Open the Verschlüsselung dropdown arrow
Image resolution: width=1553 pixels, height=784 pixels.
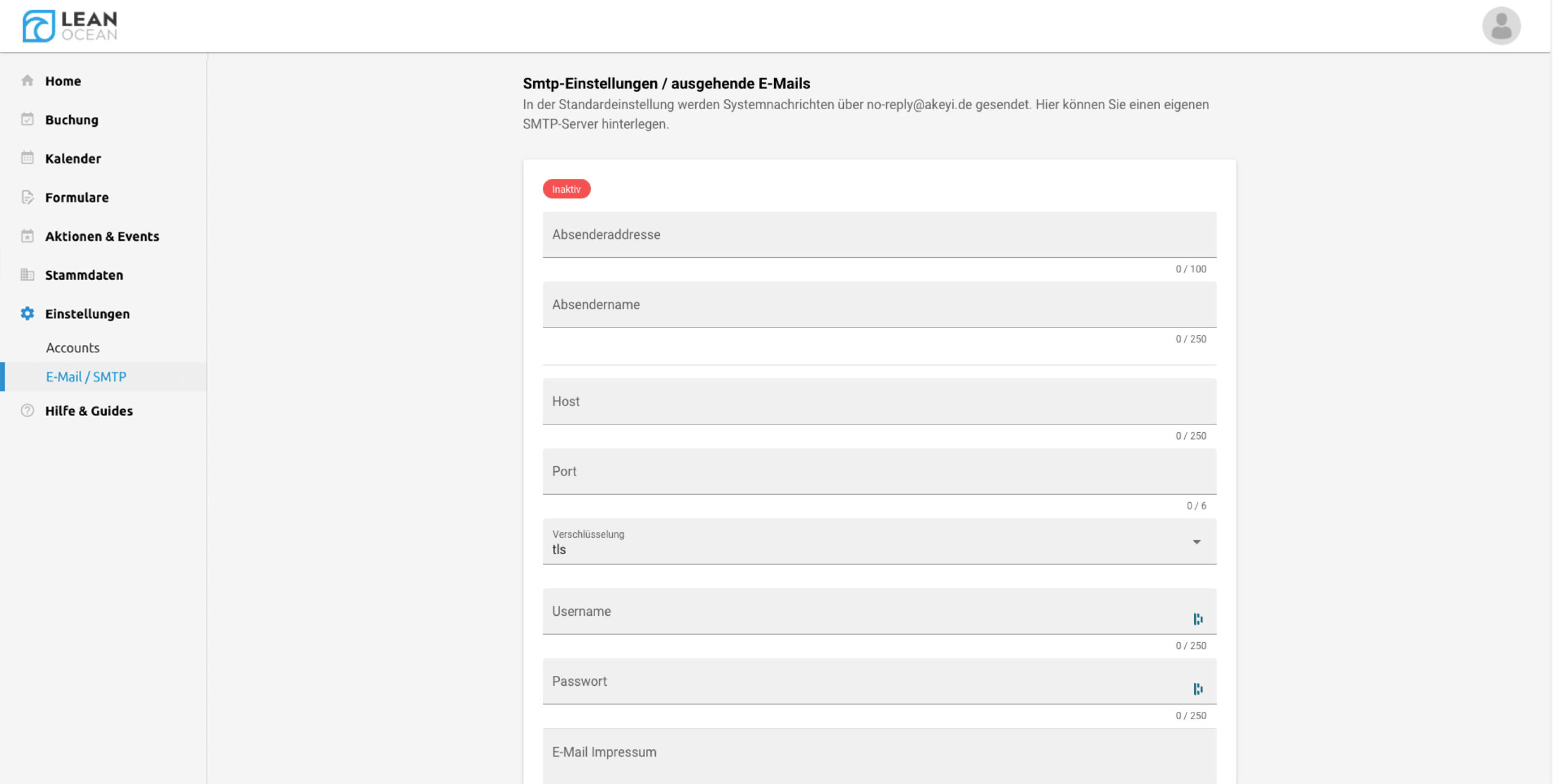point(1196,542)
